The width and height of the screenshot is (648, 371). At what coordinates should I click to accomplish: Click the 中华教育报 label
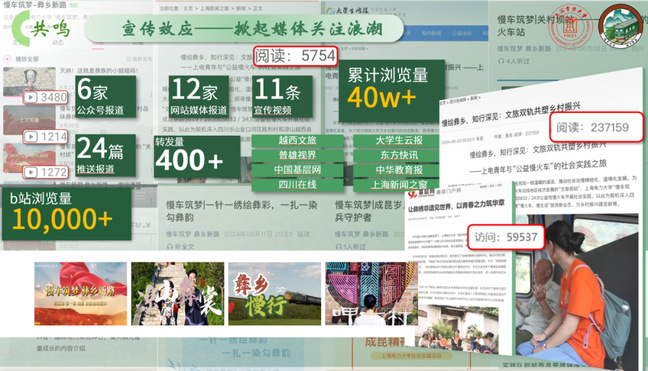(x=398, y=170)
